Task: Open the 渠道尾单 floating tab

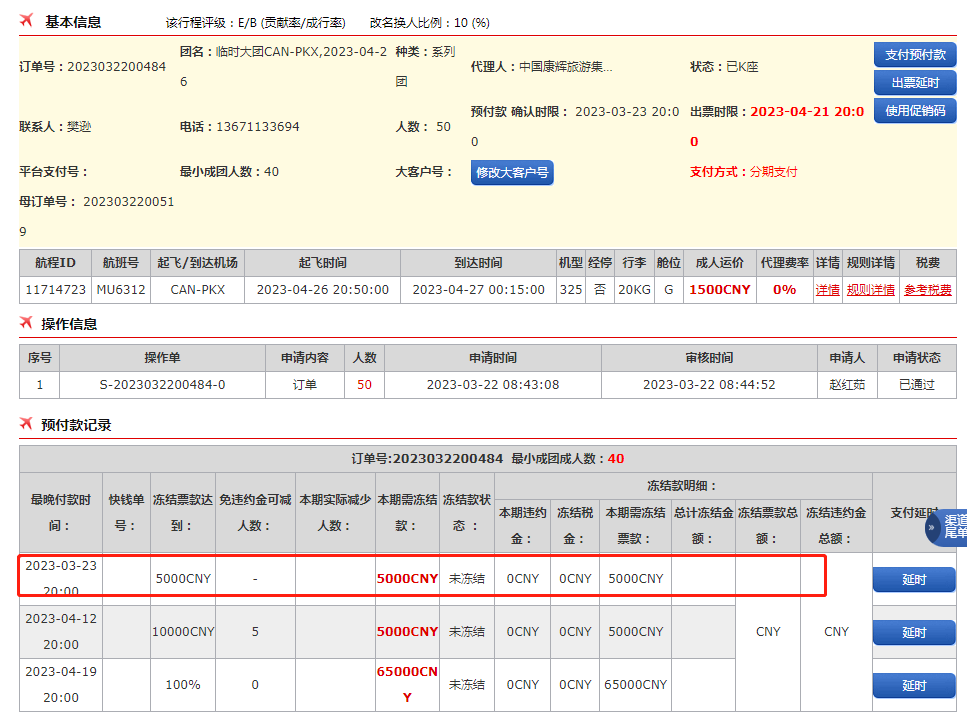Action: [x=954, y=526]
